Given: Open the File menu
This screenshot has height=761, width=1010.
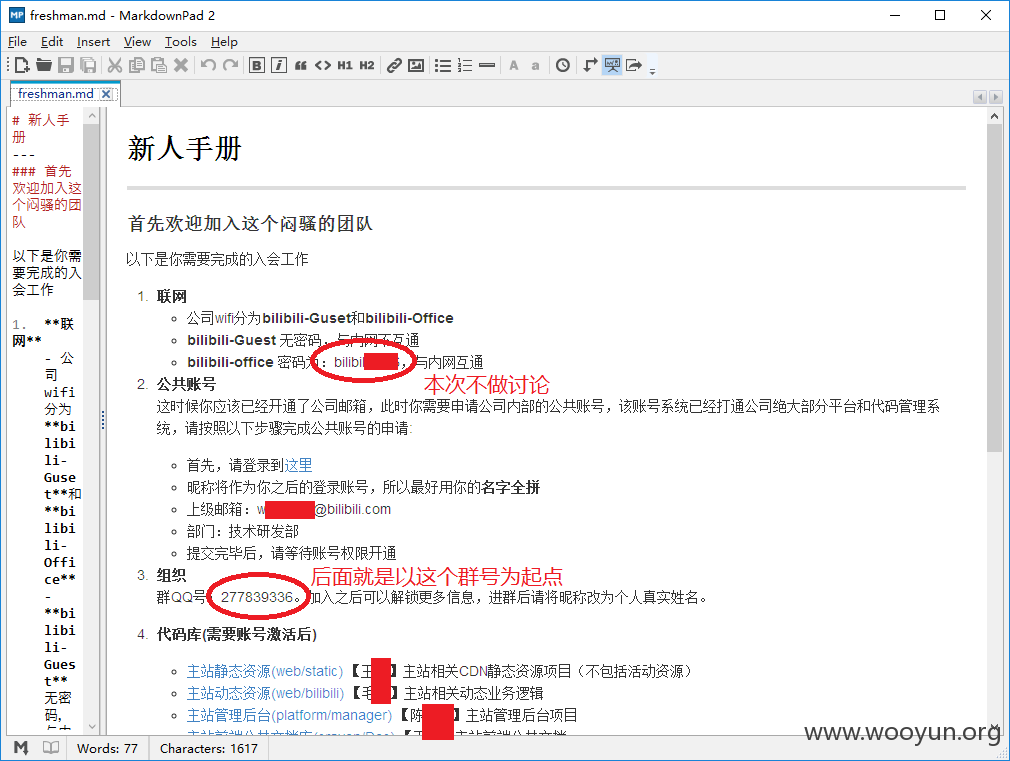Looking at the screenshot, I should coord(17,42).
